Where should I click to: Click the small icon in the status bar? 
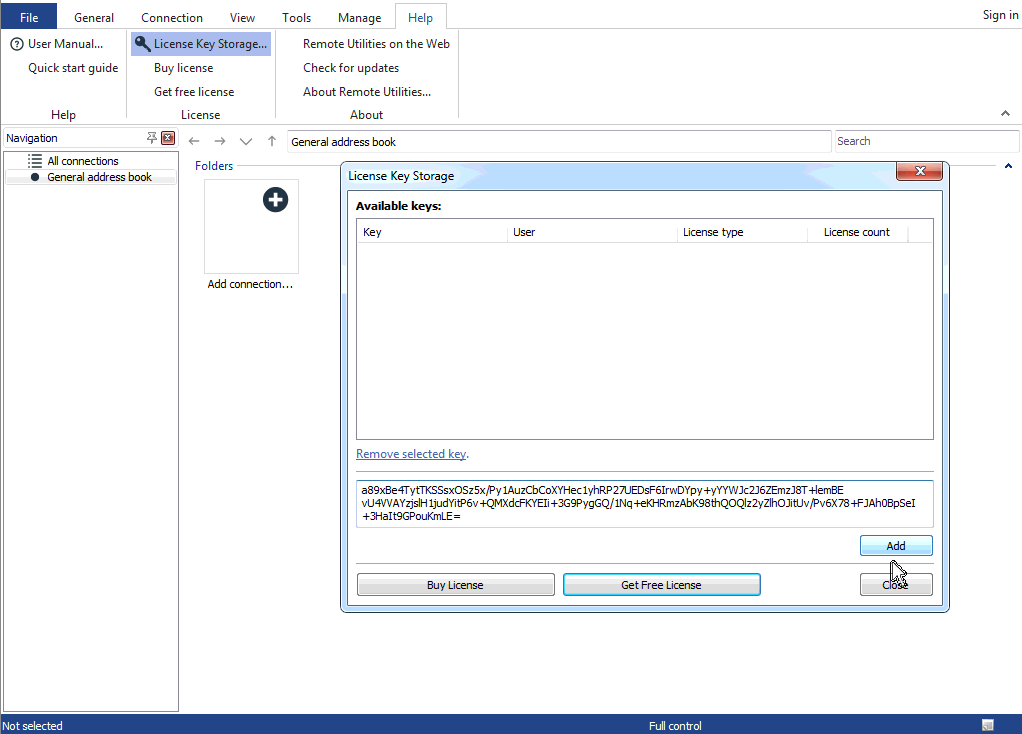pos(987,725)
